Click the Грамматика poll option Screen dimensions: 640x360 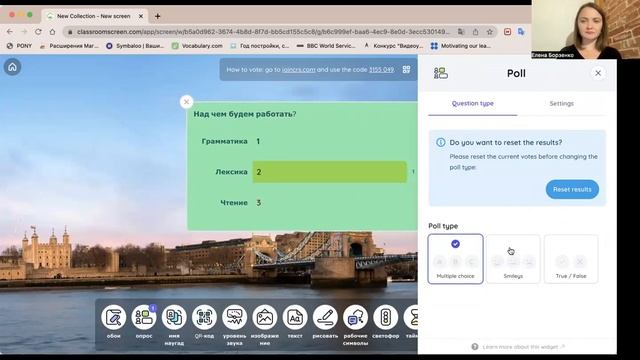pos(224,141)
